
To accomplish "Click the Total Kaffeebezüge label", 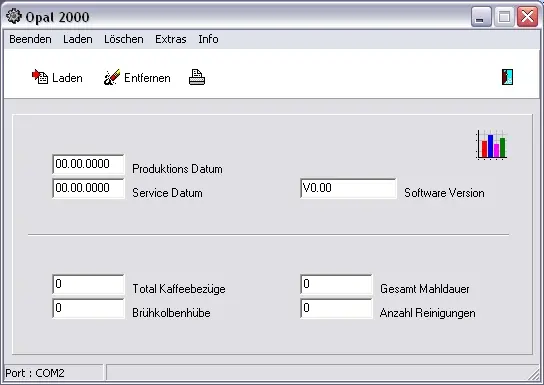I will pyautogui.click(x=179, y=289).
